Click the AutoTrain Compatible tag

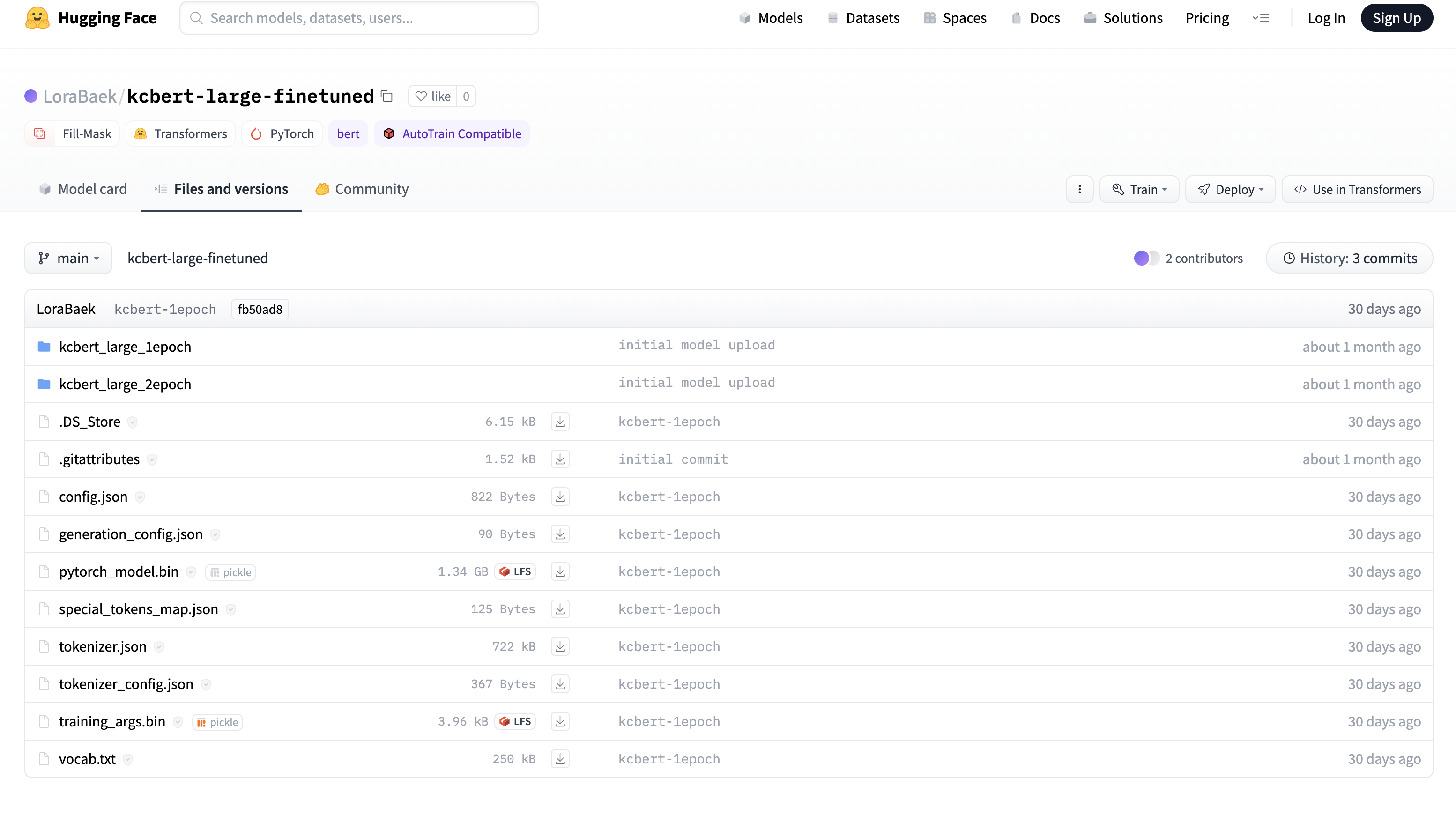coord(452,133)
